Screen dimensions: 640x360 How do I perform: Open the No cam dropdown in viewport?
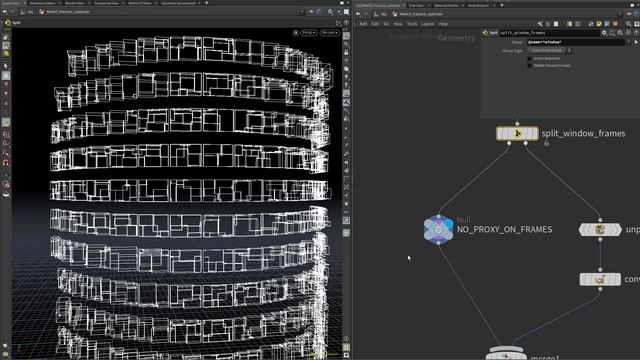point(329,33)
